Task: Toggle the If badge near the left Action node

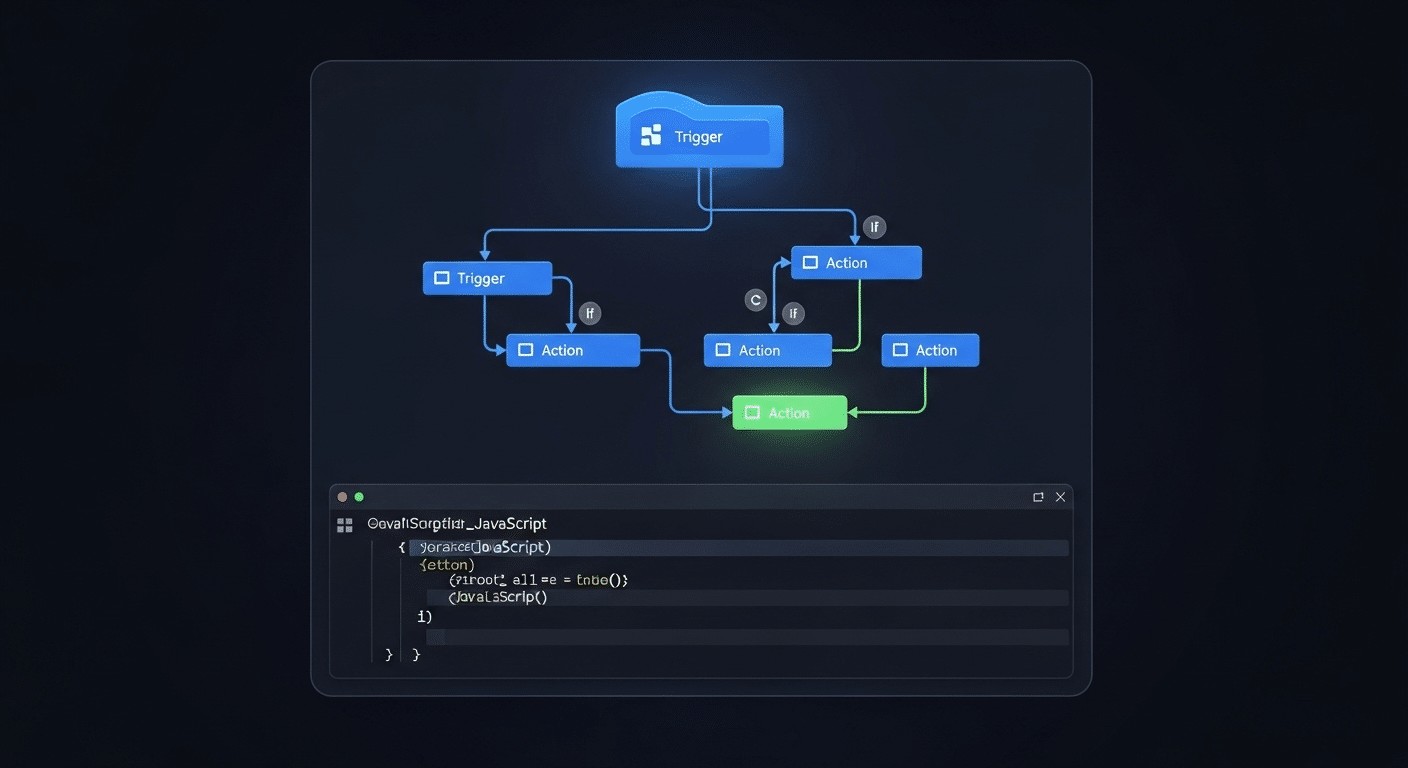Action: coord(590,313)
